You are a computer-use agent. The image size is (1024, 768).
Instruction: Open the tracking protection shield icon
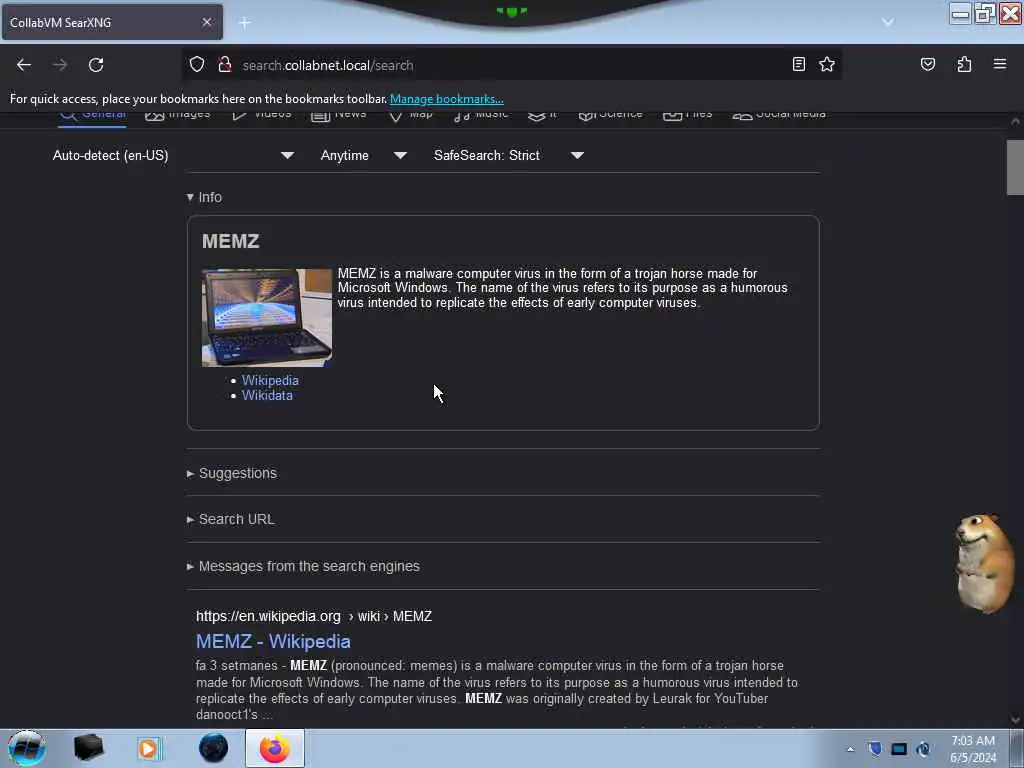[197, 64]
